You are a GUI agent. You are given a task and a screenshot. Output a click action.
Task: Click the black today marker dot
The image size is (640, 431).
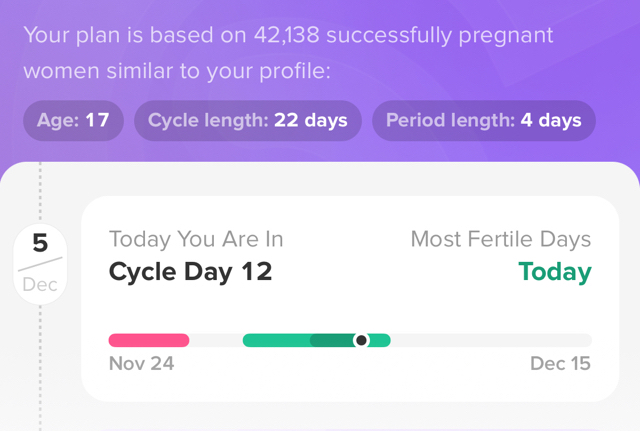click(362, 340)
